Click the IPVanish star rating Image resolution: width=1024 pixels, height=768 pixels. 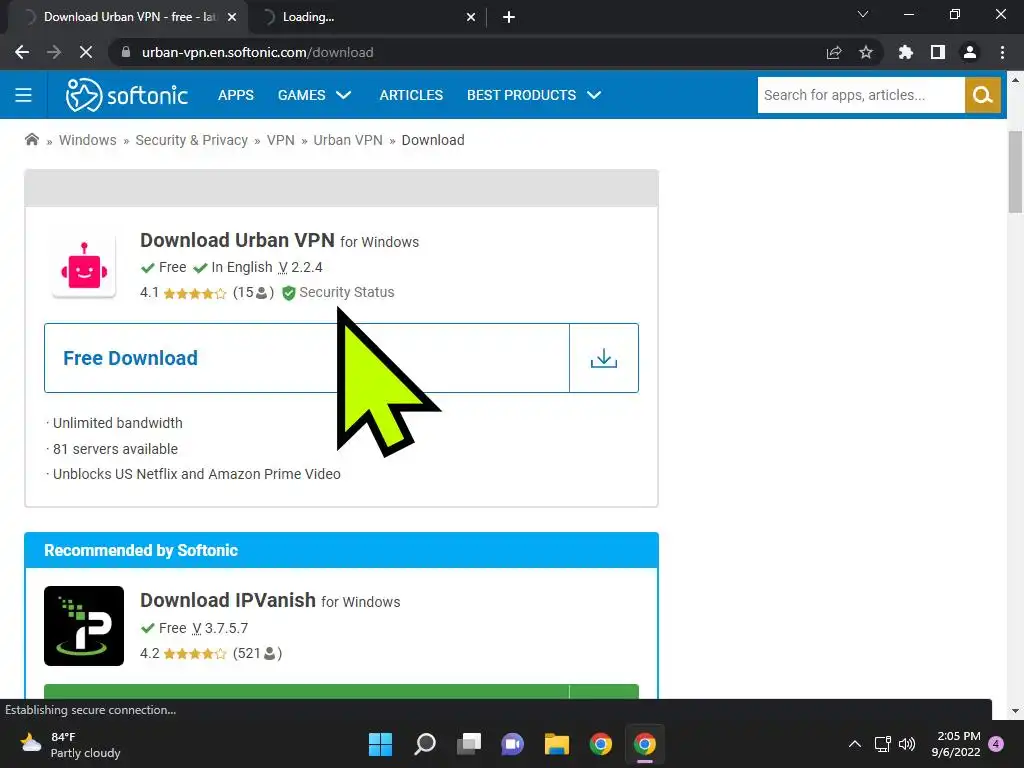coord(195,654)
